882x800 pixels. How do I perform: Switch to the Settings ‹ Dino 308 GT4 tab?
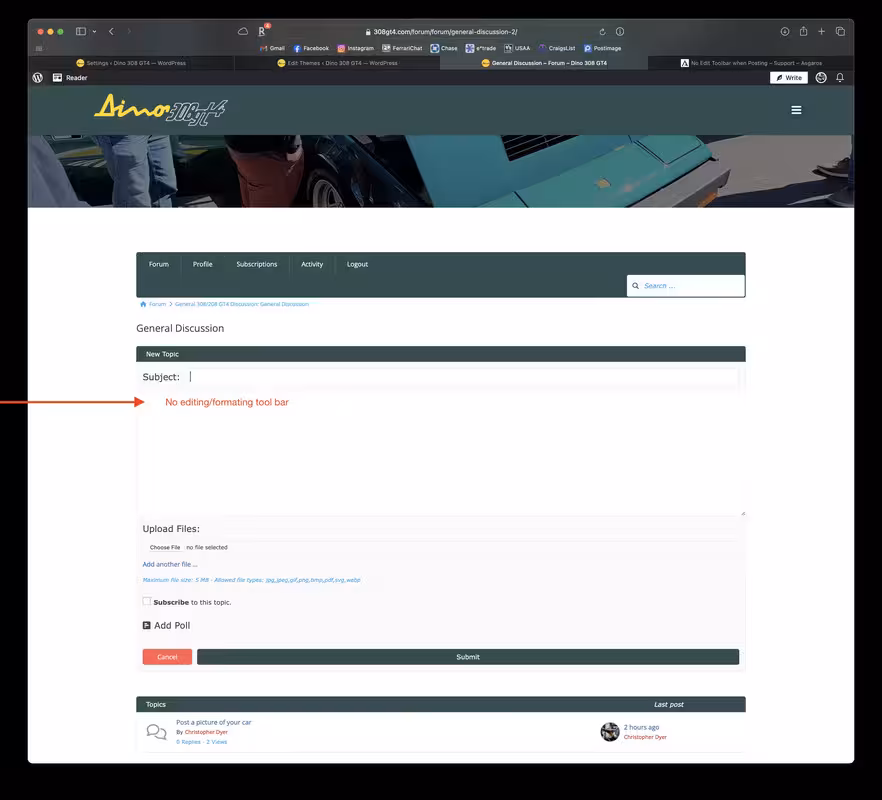coord(131,63)
